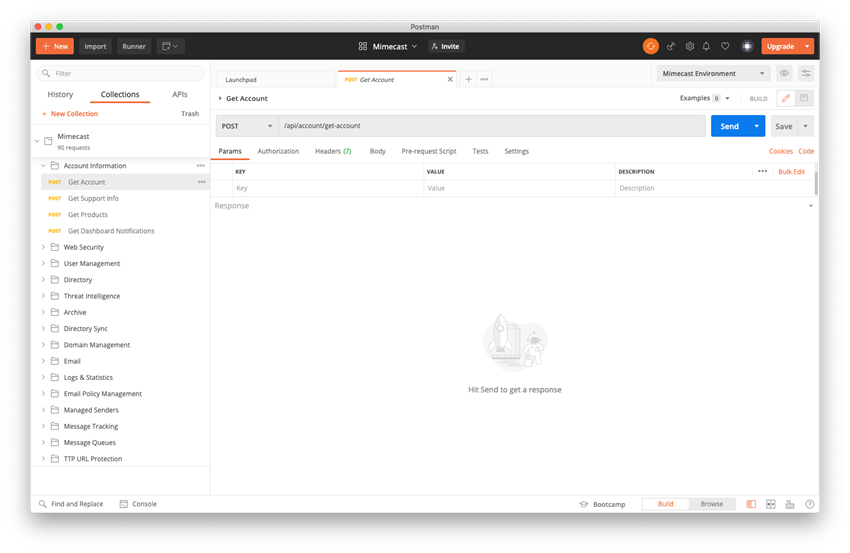Open the Headers (7) tab
This screenshot has height=553, width=850.
click(x=333, y=151)
